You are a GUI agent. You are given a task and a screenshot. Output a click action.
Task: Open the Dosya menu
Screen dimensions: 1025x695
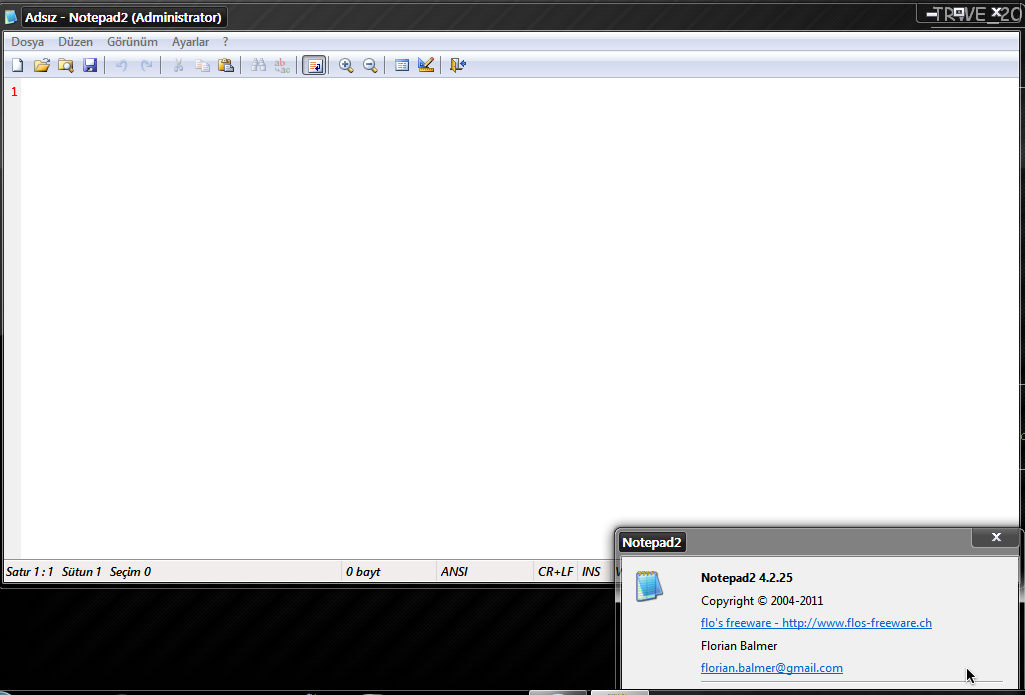coord(27,42)
